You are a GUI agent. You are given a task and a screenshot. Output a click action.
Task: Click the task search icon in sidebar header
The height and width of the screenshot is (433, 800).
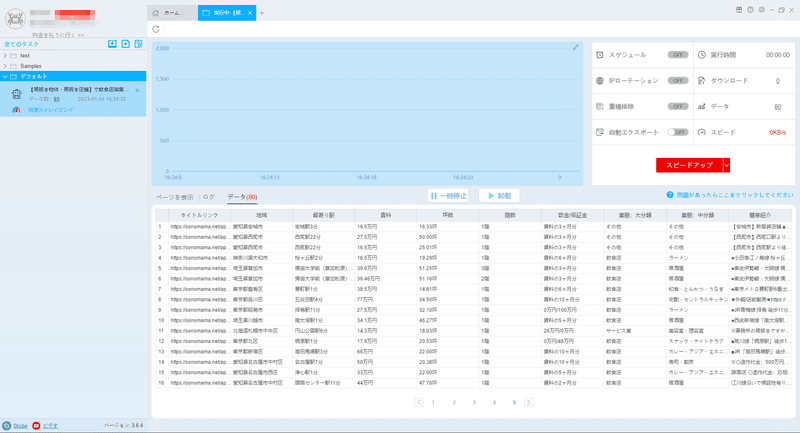click(x=138, y=44)
